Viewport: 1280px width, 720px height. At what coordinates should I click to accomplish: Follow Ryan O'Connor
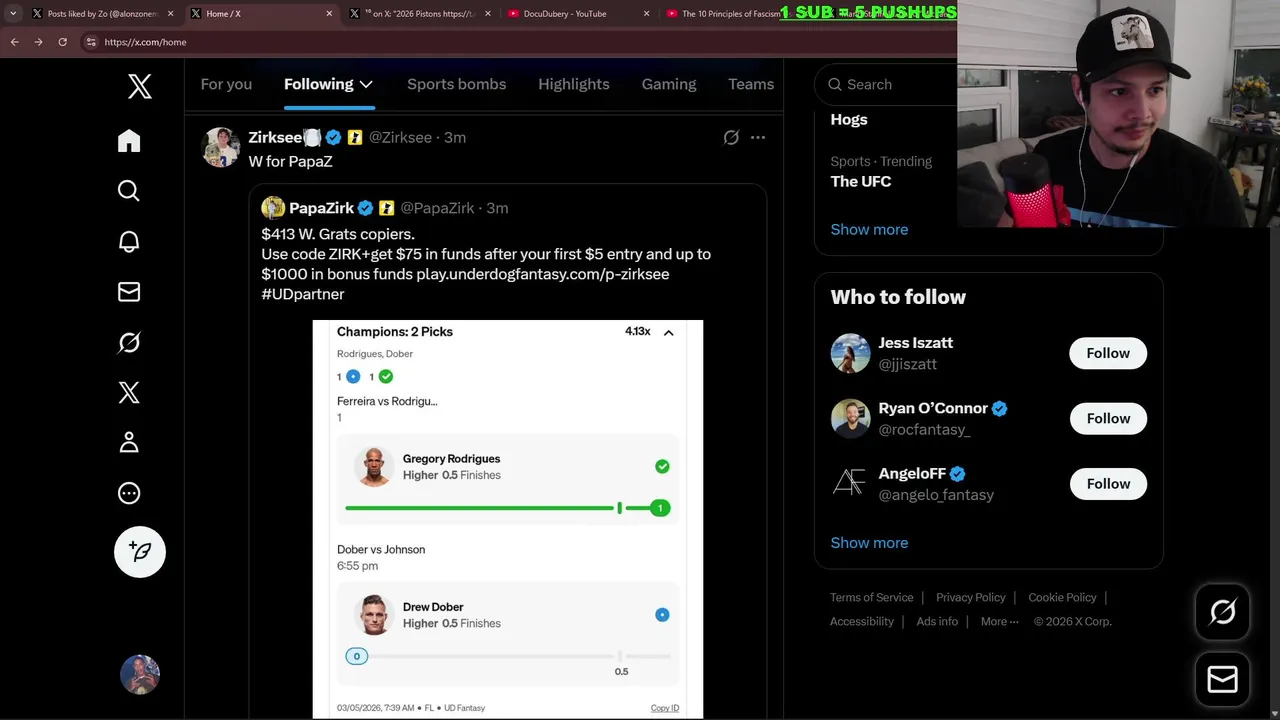(1108, 418)
